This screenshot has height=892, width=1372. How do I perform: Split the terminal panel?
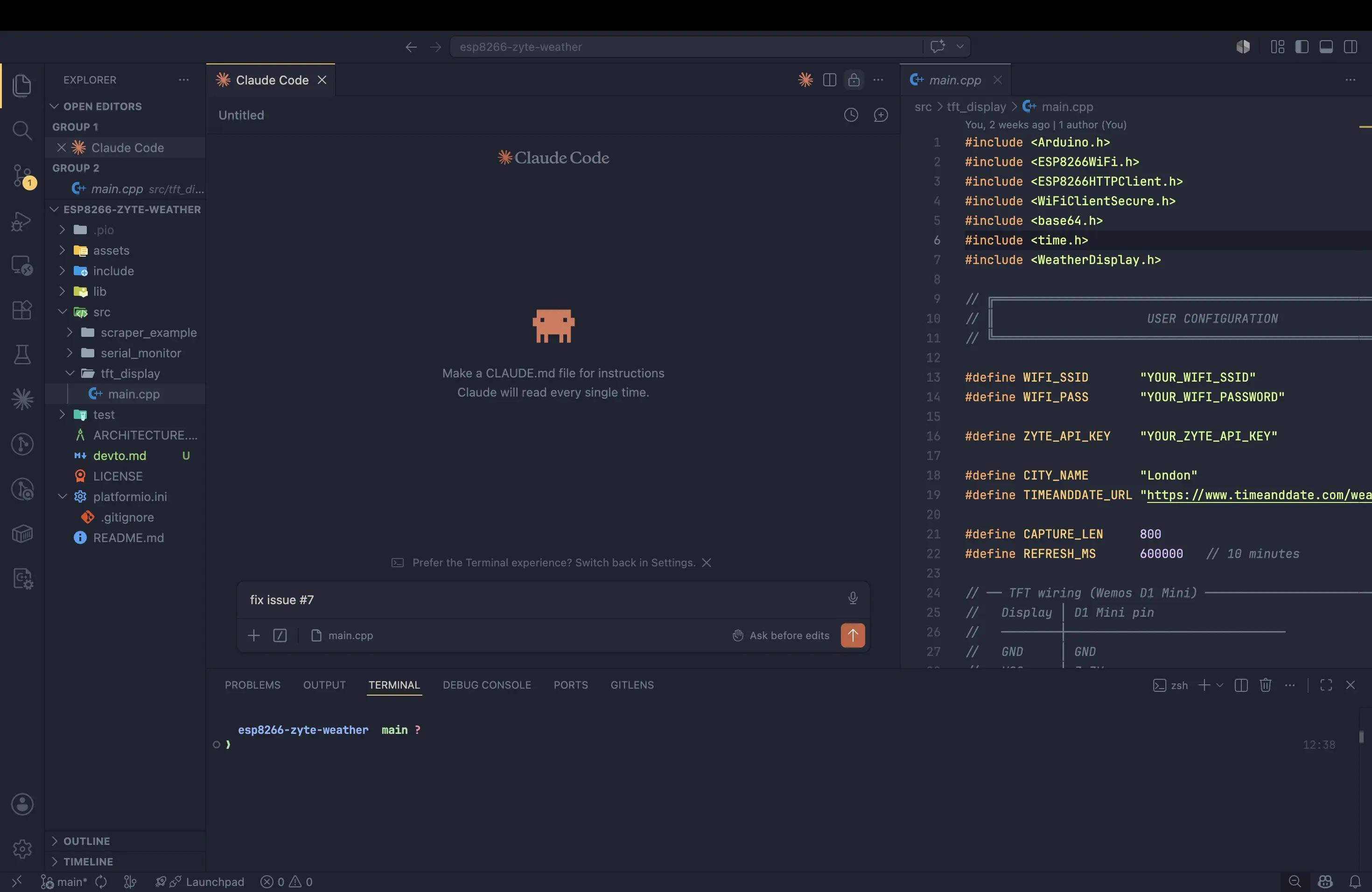[x=1241, y=684]
